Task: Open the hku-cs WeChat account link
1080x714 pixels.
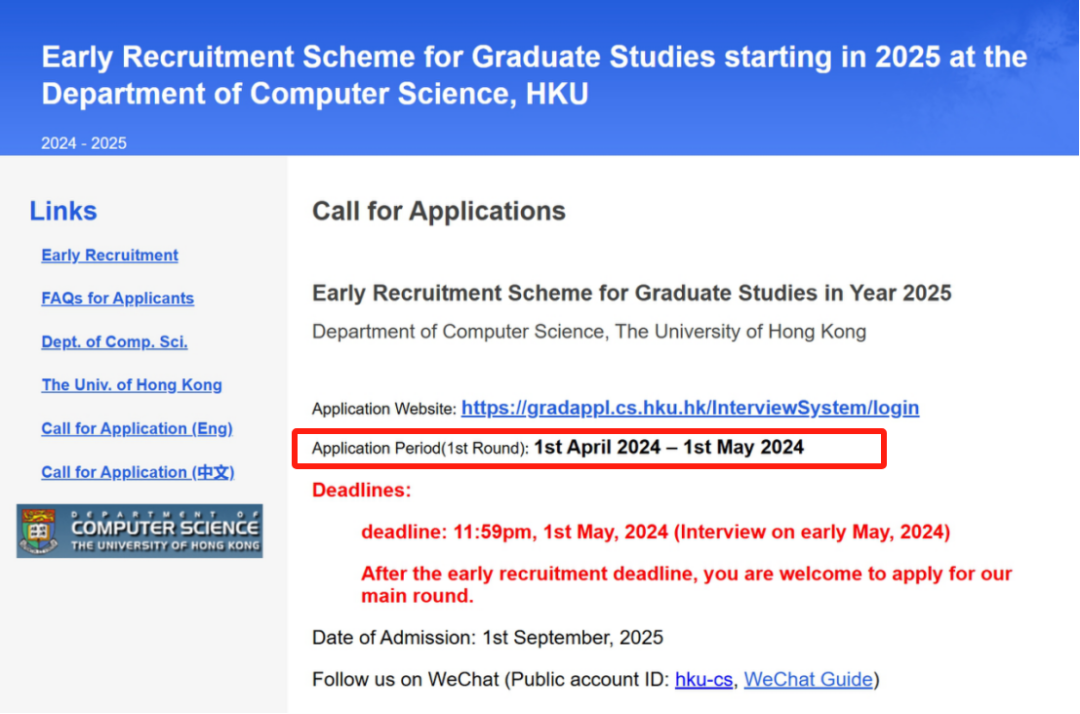Action: [x=703, y=680]
